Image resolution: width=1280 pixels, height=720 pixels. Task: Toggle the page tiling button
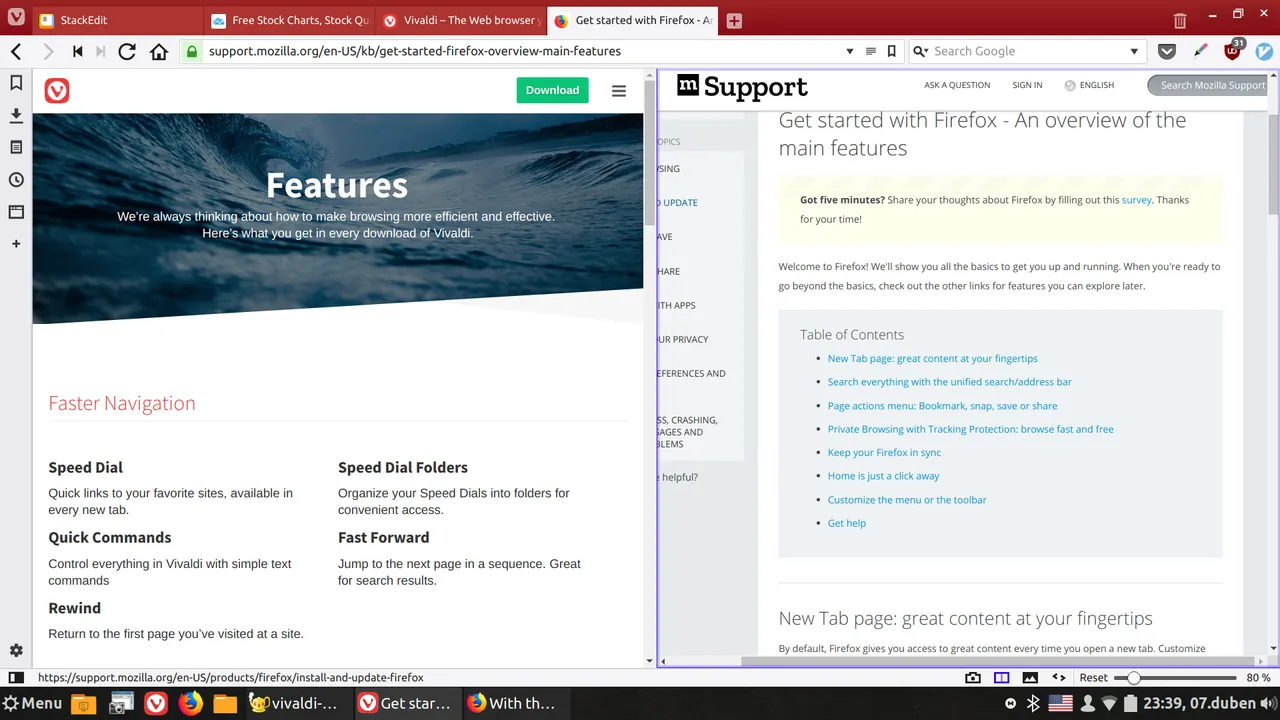tap(1001, 677)
